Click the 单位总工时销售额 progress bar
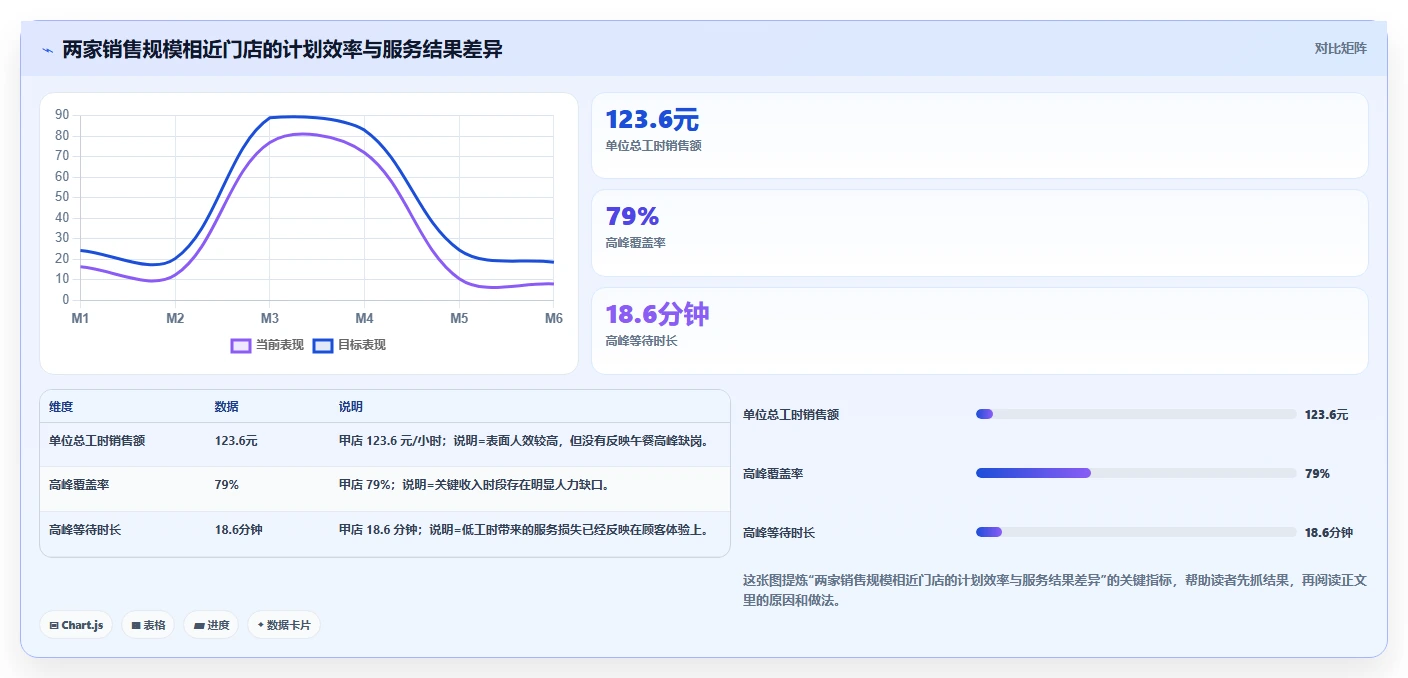The width and height of the screenshot is (1408, 678). 1136,414
